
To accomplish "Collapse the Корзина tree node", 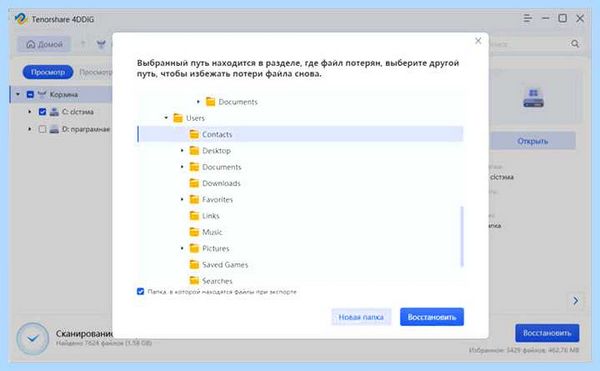I will (x=18, y=94).
